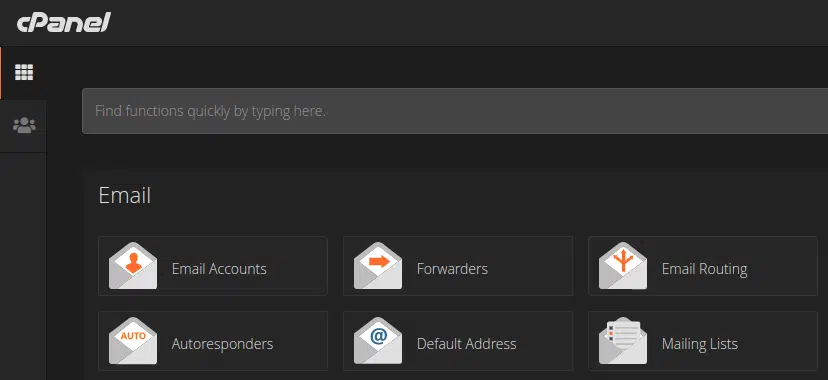Collapse the Email section heading
The width and height of the screenshot is (828, 380).
pyautogui.click(x=125, y=195)
